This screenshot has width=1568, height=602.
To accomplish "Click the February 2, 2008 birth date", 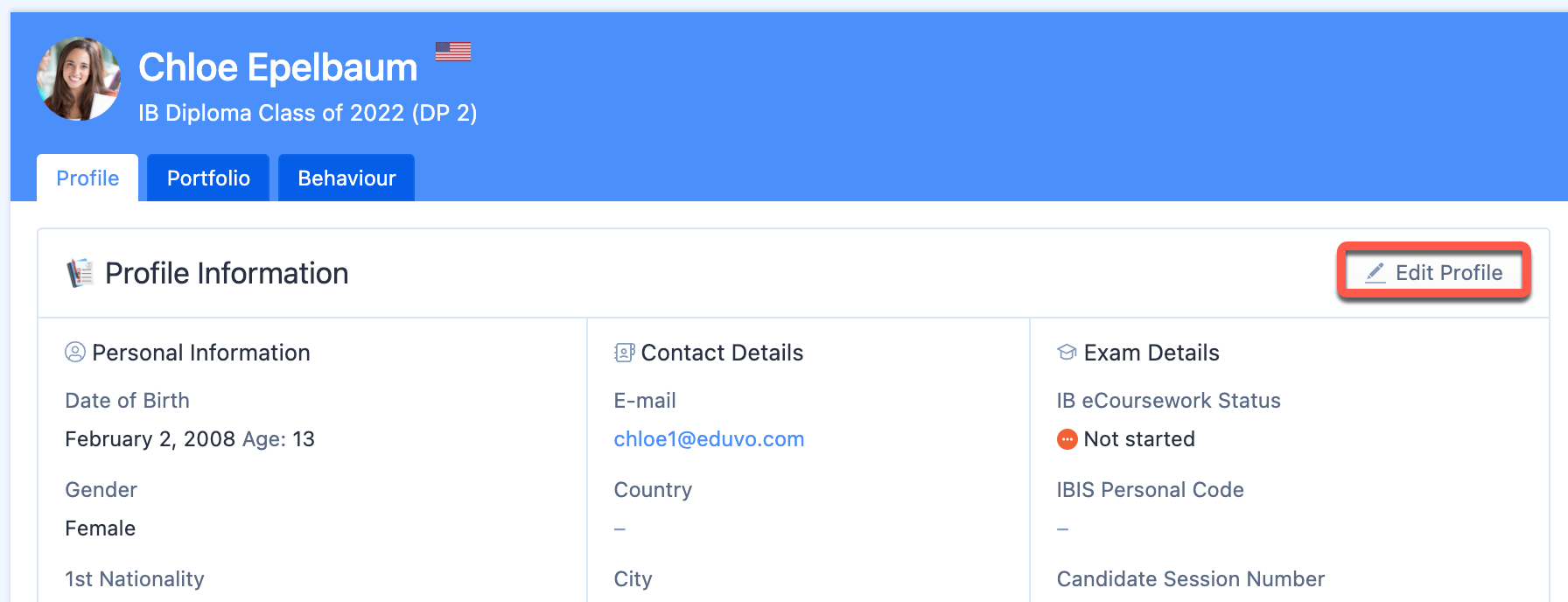I will pyautogui.click(x=150, y=439).
